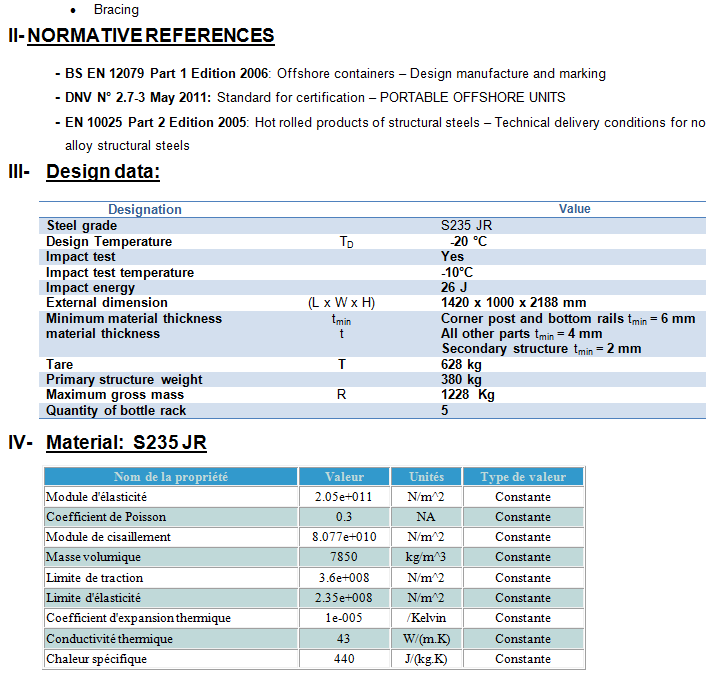Click the 'Secondary structure' value line

click(541, 349)
